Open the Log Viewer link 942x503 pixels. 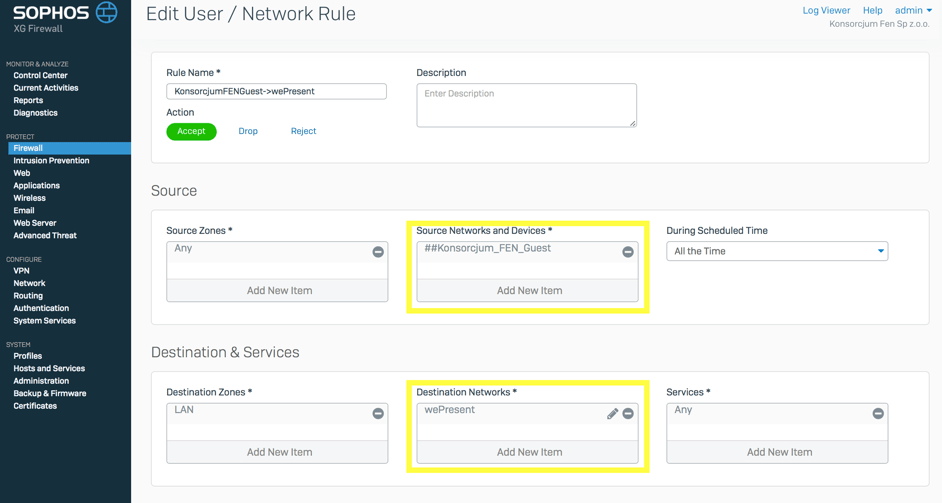point(826,10)
